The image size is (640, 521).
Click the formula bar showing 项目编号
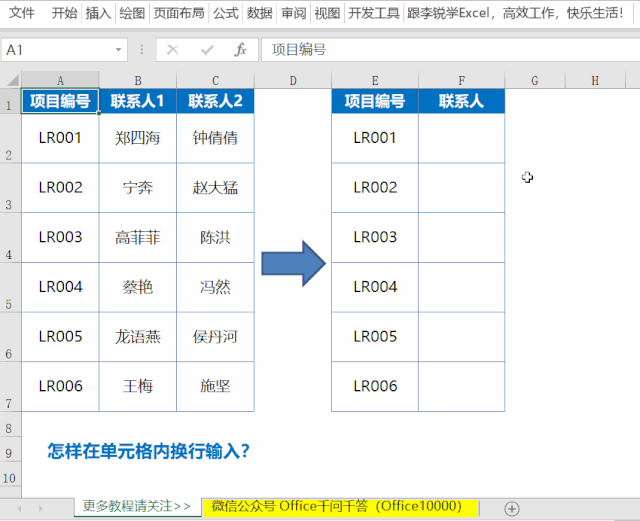[451, 50]
